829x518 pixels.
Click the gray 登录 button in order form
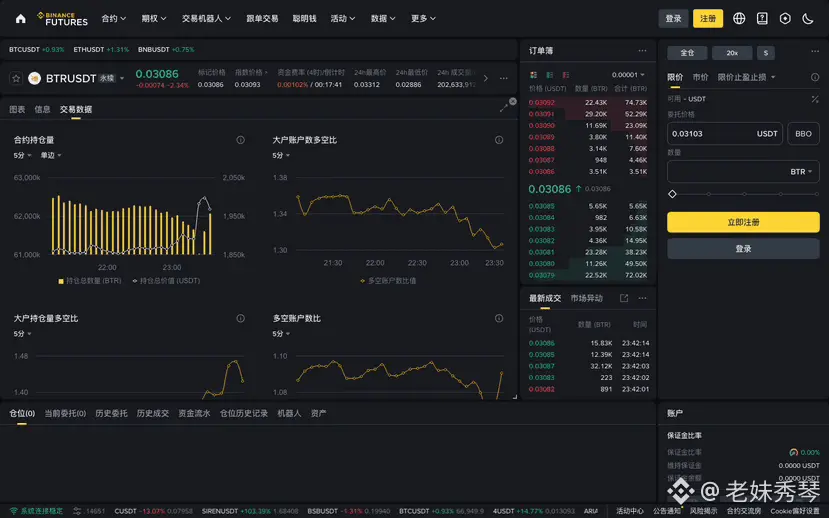click(x=743, y=248)
